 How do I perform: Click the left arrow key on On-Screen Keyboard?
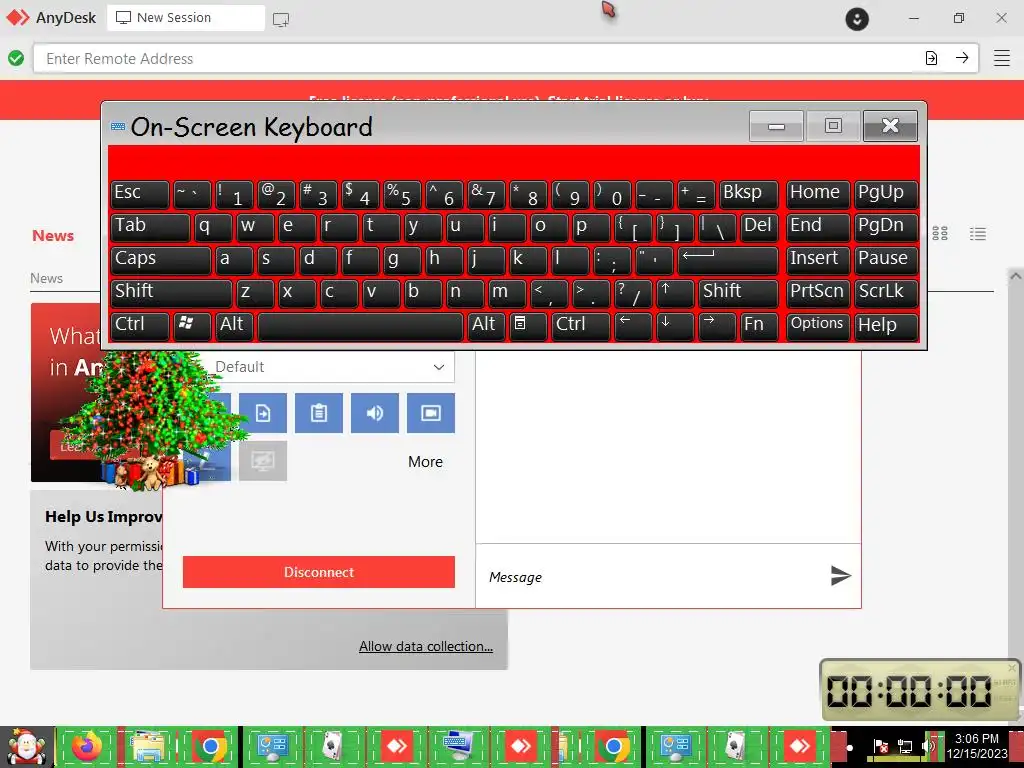coord(633,325)
